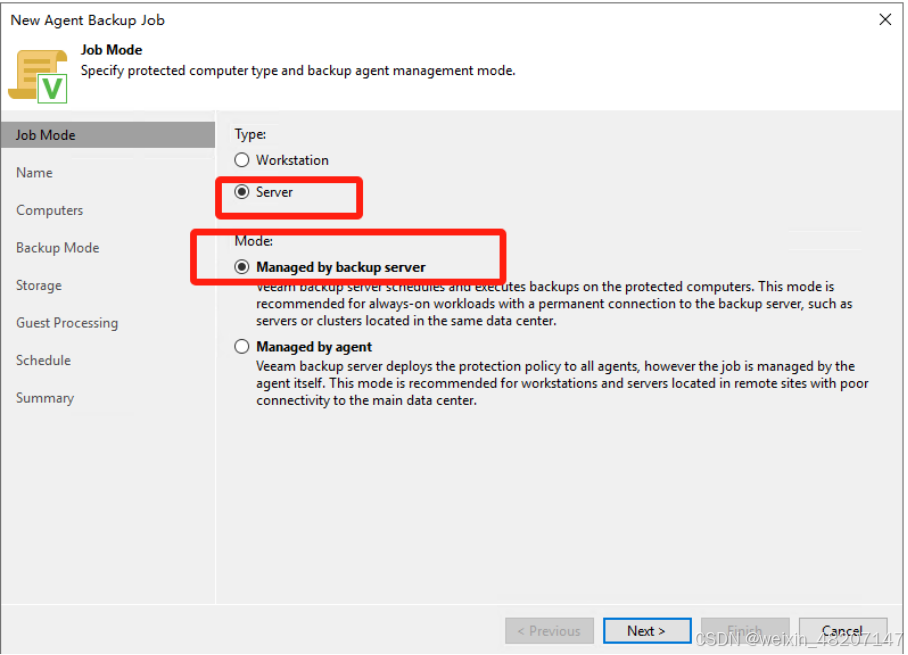Click the Next > button

coord(647,631)
